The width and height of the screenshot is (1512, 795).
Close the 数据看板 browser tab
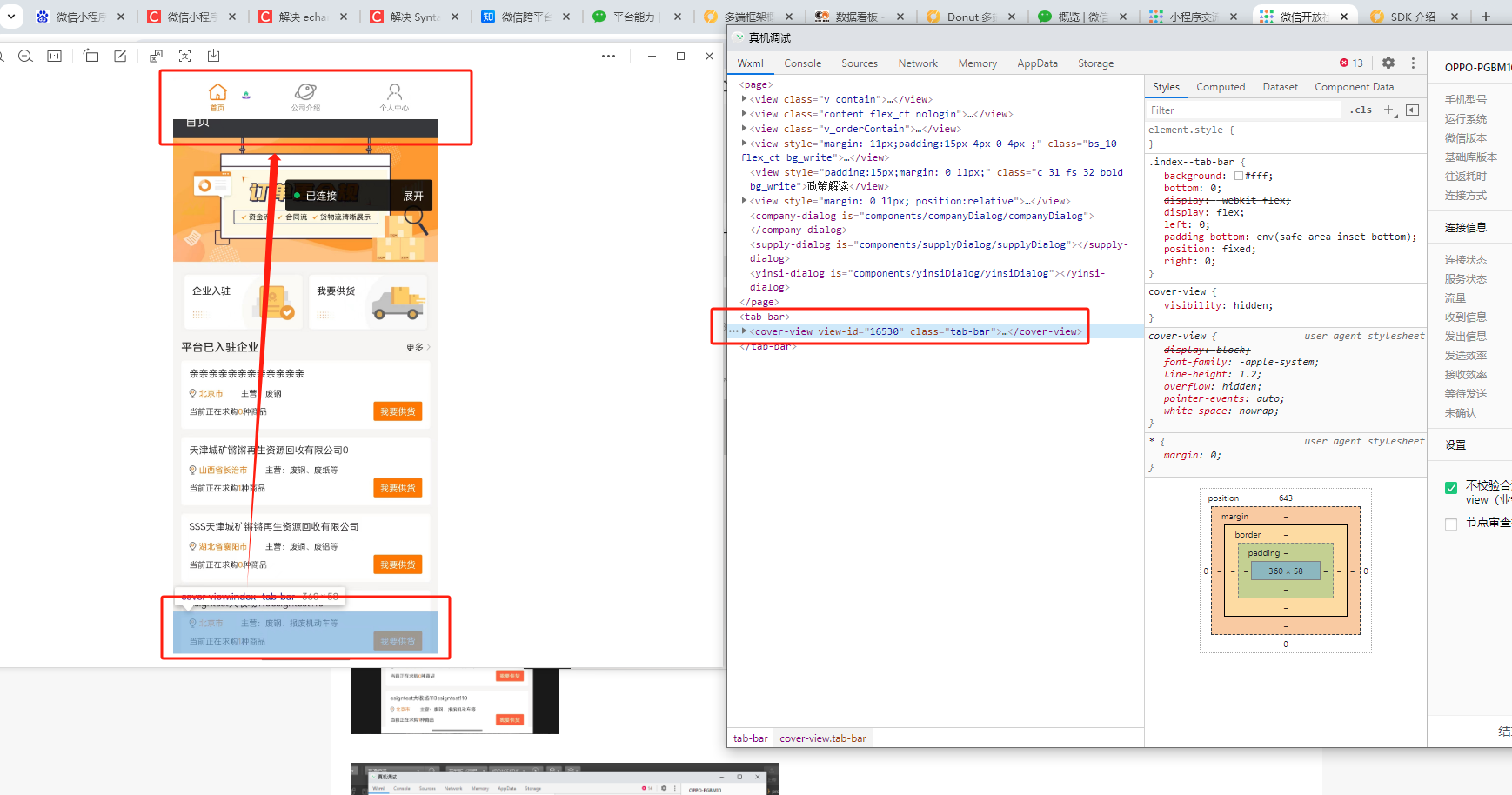coord(900,17)
